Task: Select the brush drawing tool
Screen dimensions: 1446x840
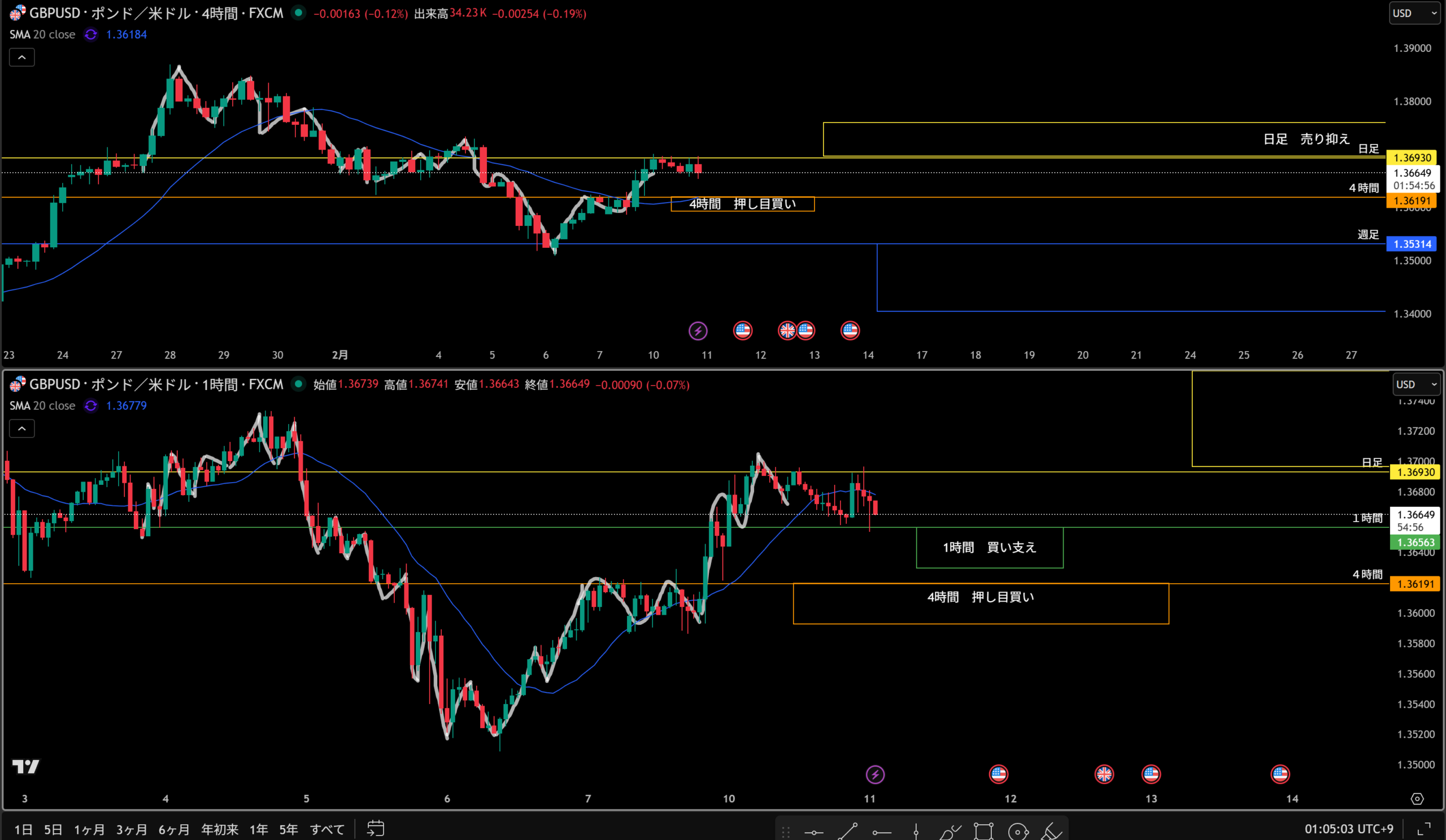Action: (950, 831)
